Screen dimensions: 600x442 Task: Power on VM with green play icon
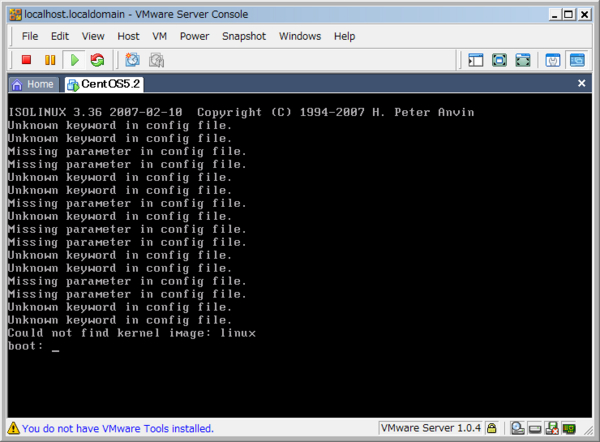pos(75,60)
